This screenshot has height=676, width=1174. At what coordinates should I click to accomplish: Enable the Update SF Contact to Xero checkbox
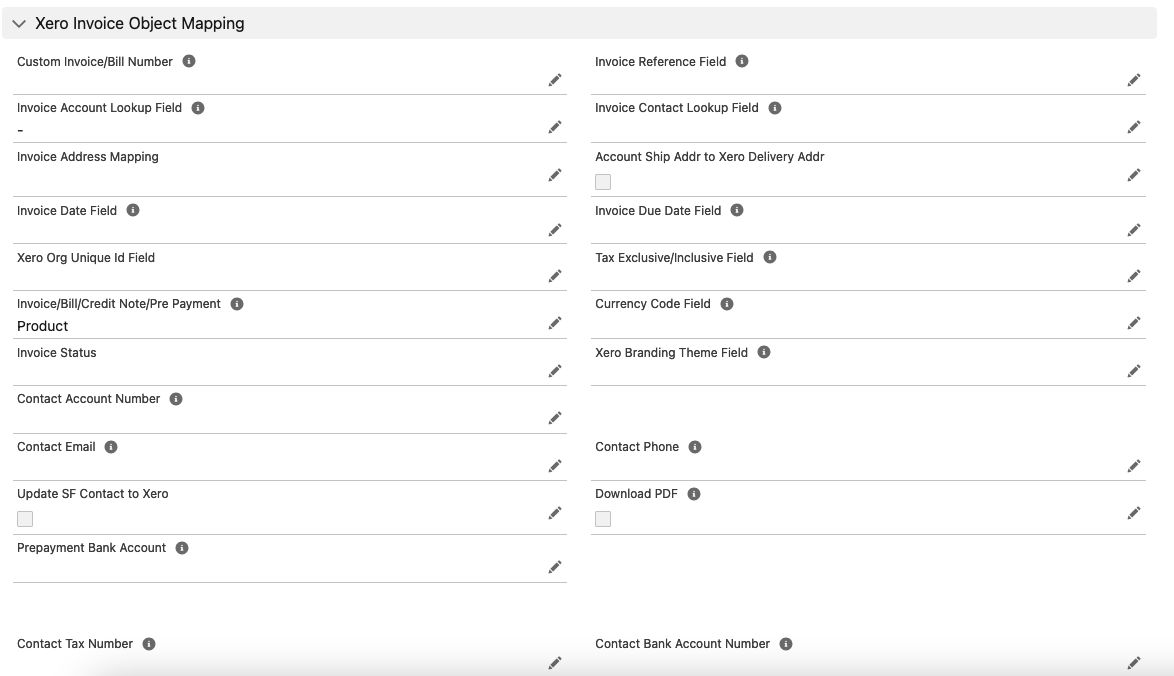(25, 519)
